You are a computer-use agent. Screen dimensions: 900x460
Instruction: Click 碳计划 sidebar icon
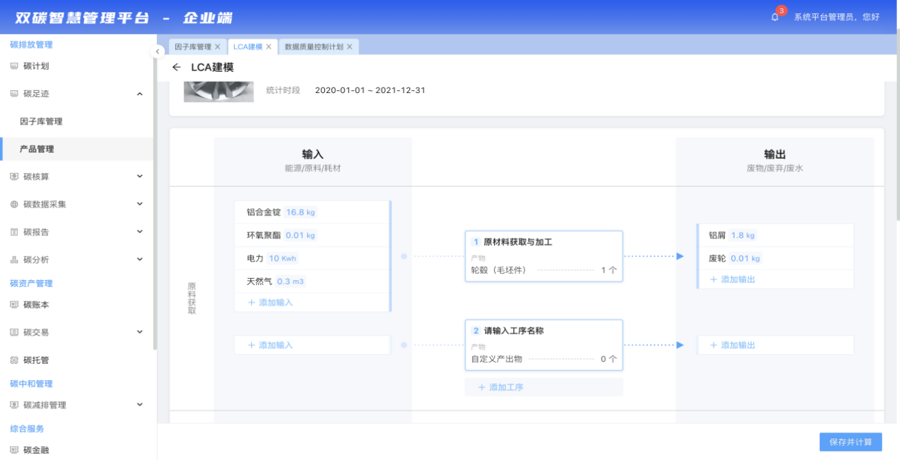coord(14,66)
